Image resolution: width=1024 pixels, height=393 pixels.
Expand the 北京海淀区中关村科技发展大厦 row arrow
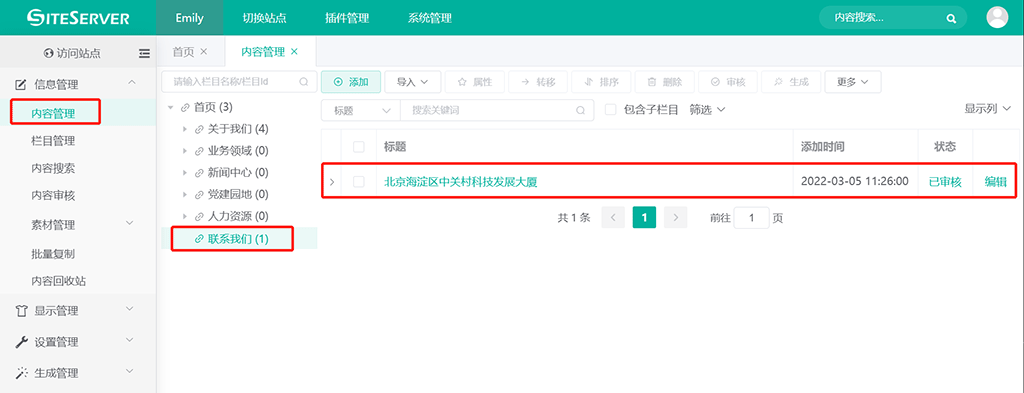pos(332,182)
